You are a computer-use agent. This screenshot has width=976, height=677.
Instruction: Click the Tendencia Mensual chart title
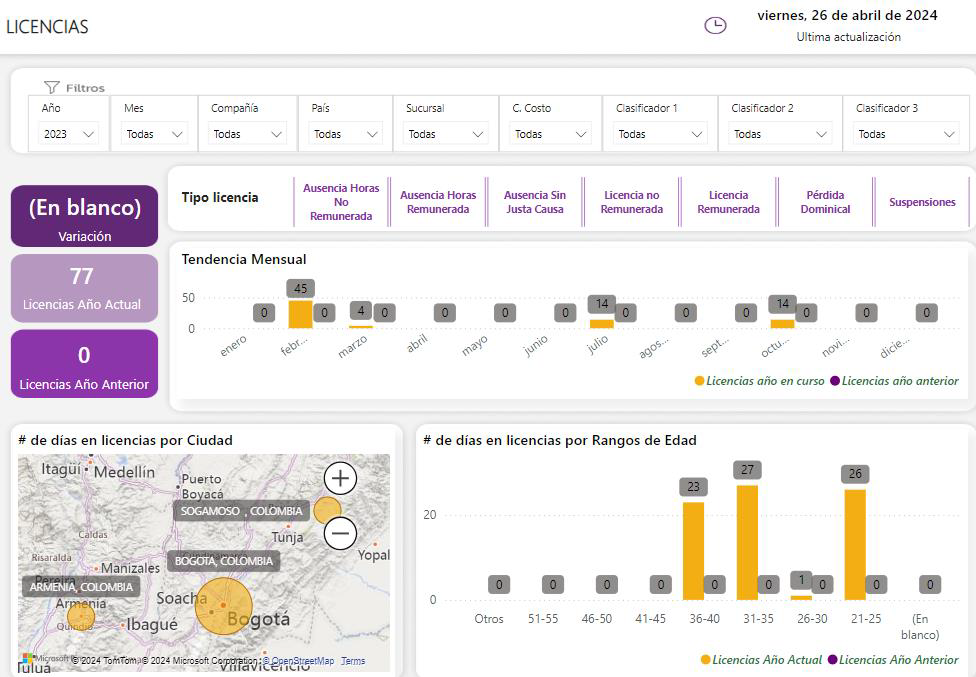coord(244,259)
